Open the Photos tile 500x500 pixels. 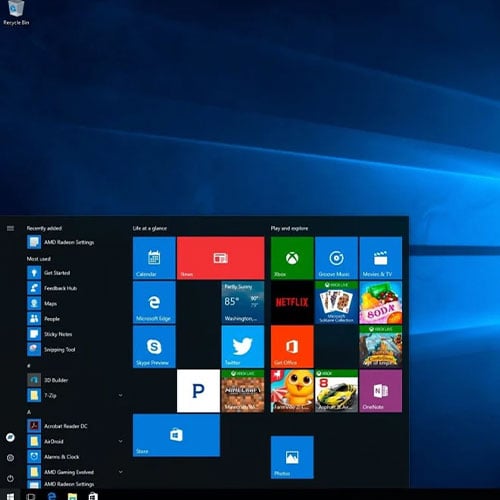(x=292, y=457)
